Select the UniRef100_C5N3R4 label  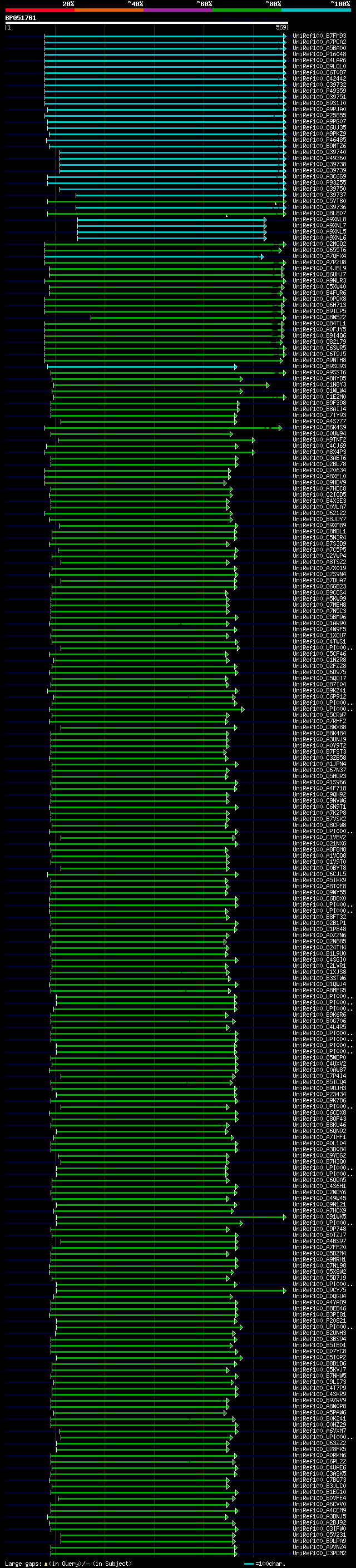click(x=319, y=537)
